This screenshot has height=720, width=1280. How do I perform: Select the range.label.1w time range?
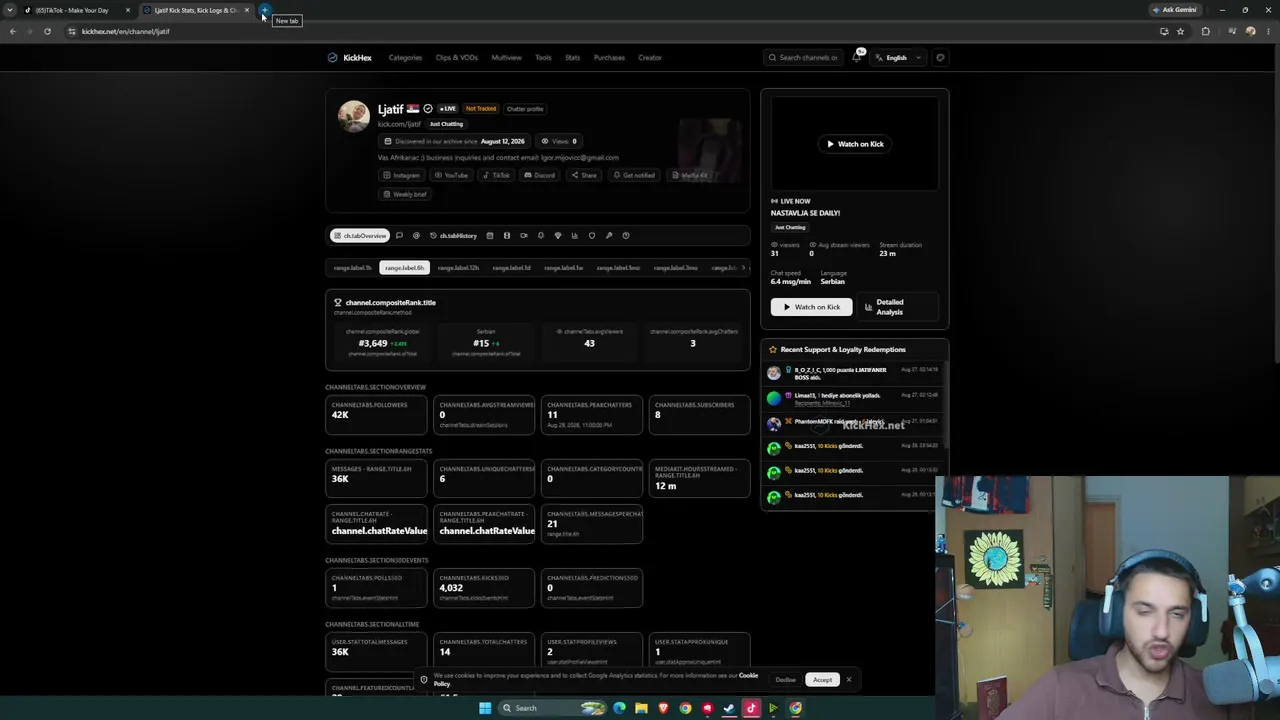(x=564, y=268)
